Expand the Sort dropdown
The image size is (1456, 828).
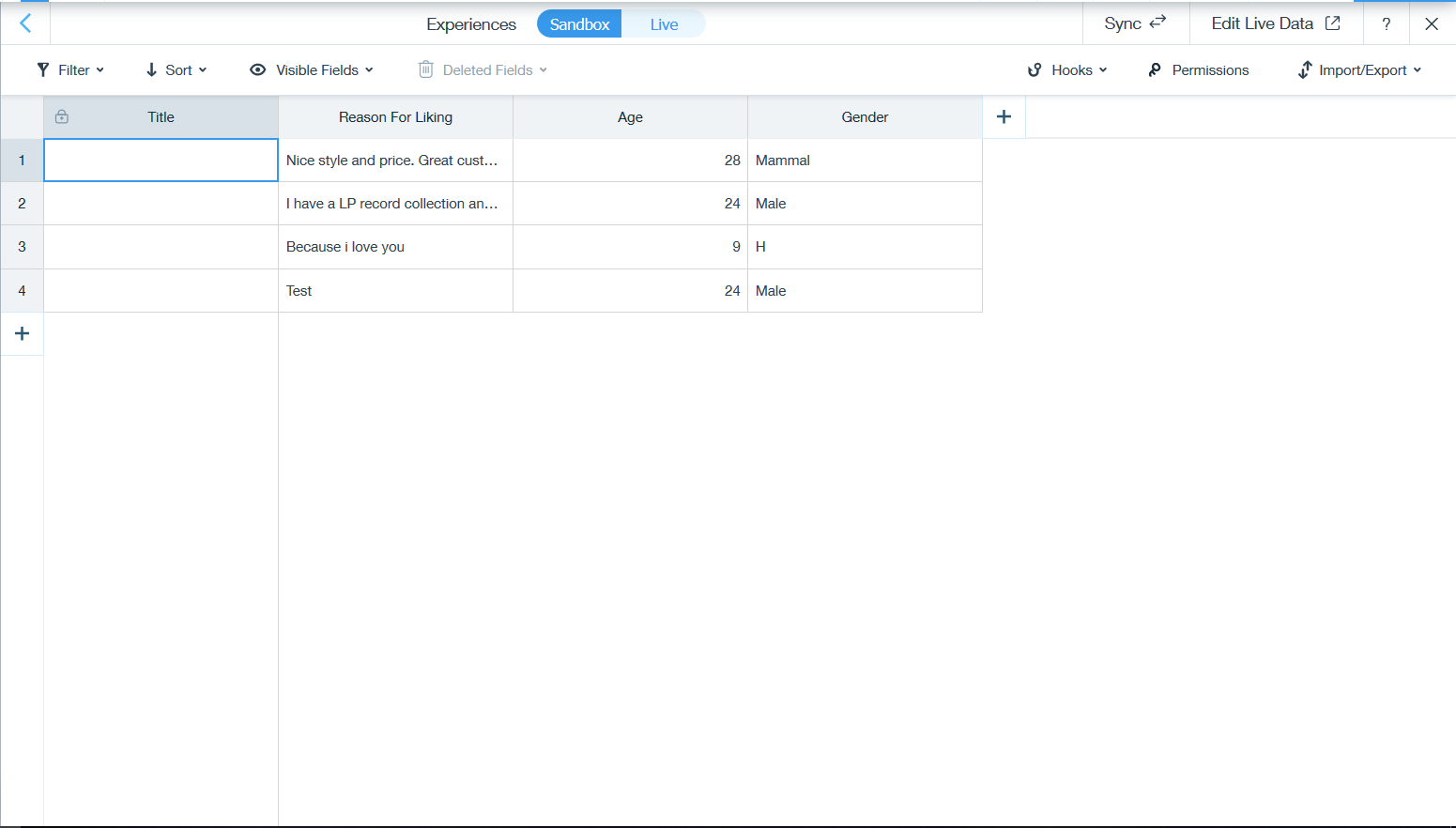[176, 70]
